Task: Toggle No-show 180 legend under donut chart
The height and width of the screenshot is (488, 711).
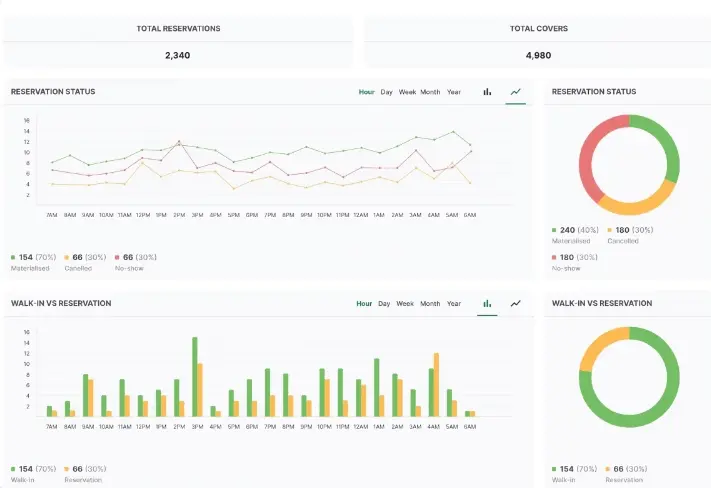Action: [x=575, y=262]
